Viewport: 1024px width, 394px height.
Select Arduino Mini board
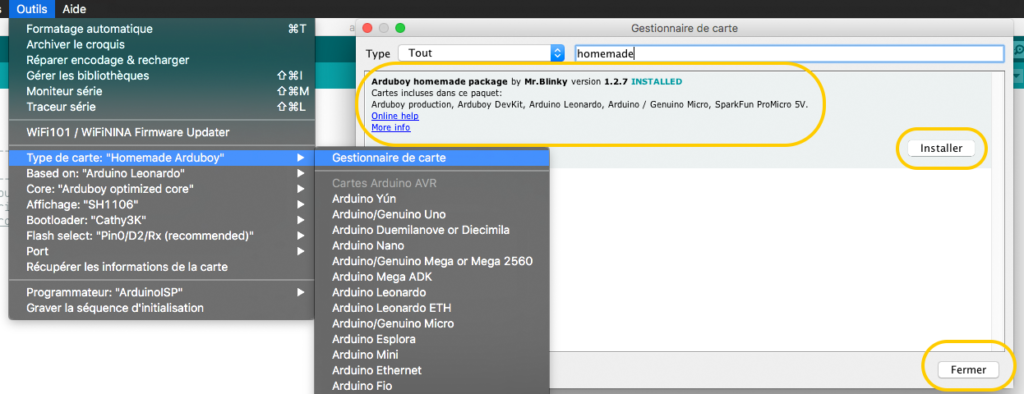(x=432, y=355)
